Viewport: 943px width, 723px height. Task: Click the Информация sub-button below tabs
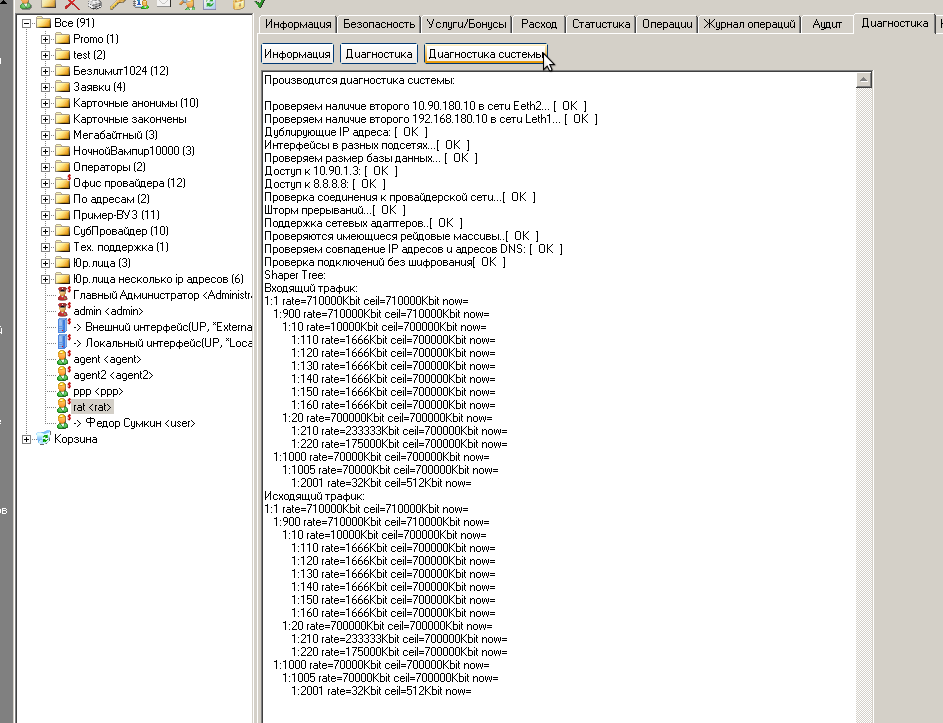[297, 54]
